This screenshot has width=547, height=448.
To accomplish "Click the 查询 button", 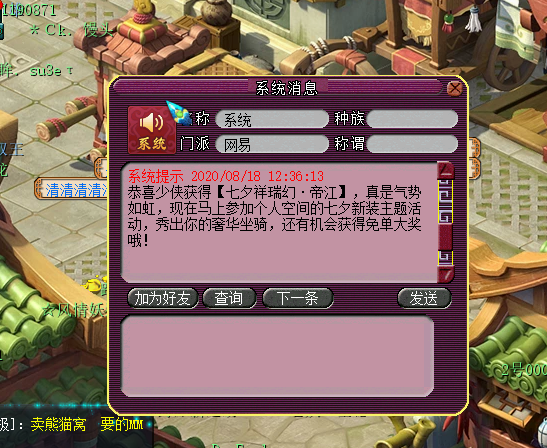I will [229, 299].
